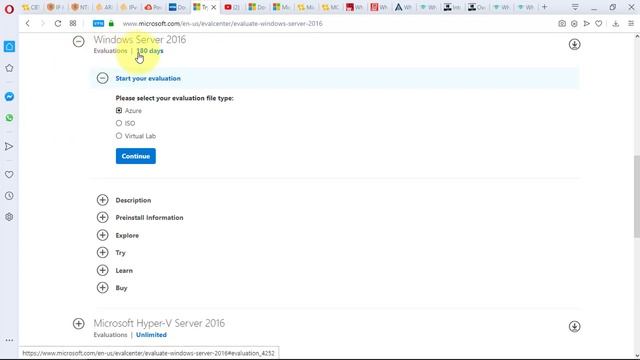This screenshot has width=640, height=360.
Task: View site security padlock information
Action: click(x=111, y=24)
